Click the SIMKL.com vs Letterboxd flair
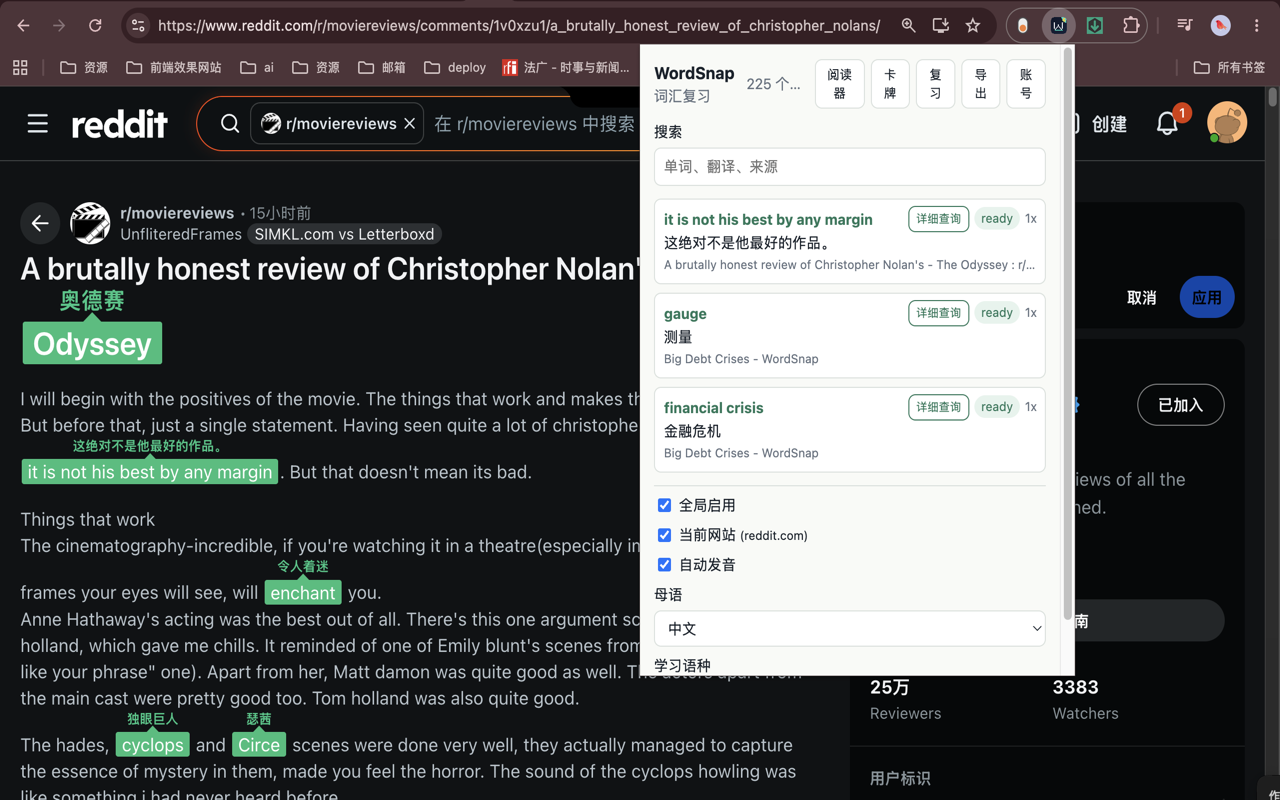This screenshot has width=1280, height=800. (344, 234)
